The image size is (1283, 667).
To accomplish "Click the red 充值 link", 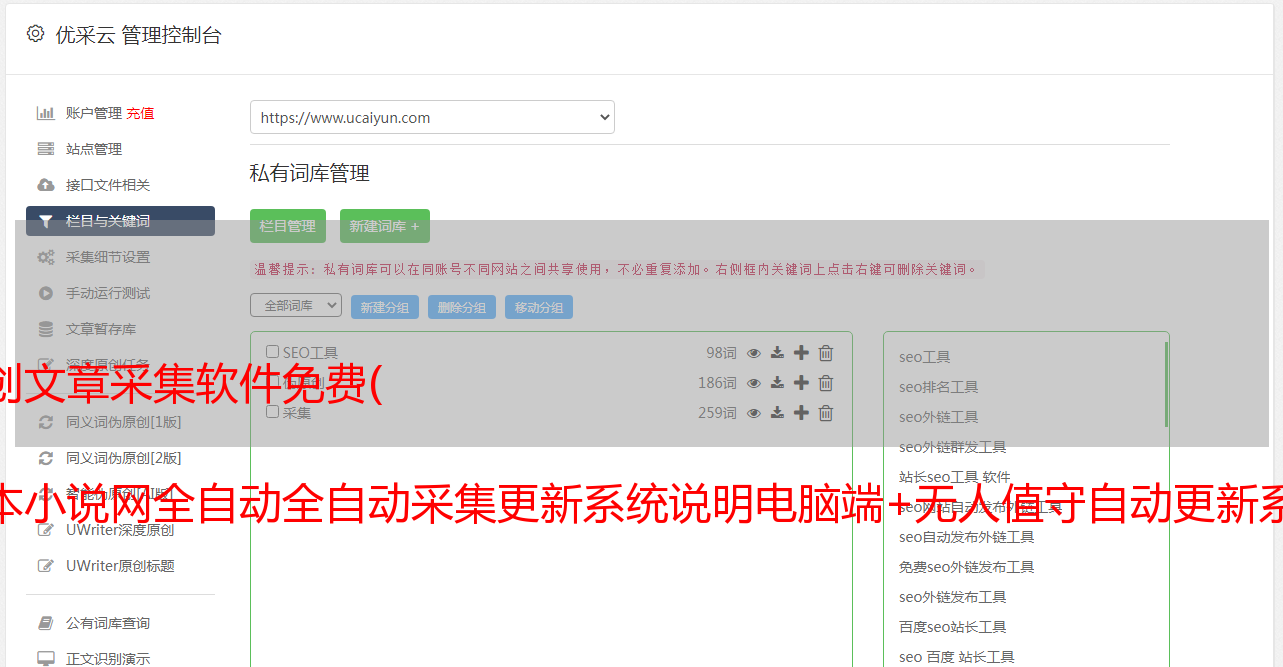I will [x=140, y=113].
